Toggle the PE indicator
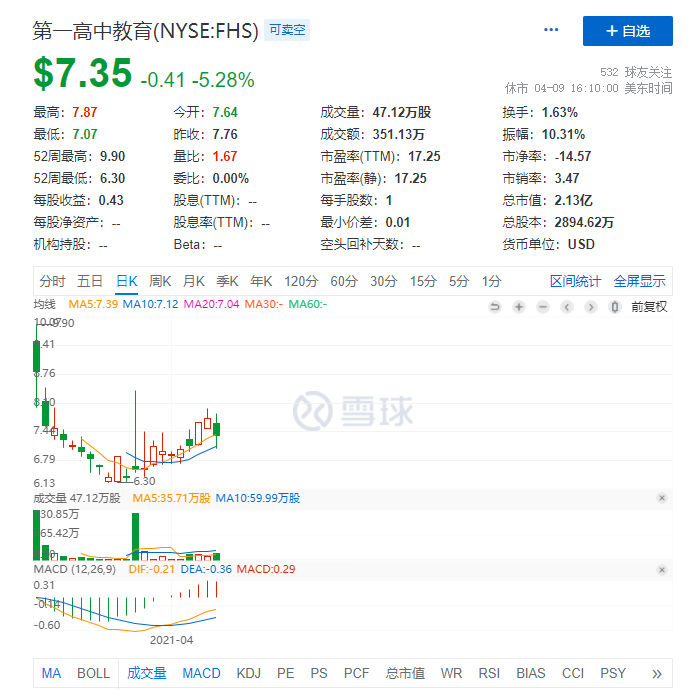This screenshot has height=698, width=692. (x=285, y=673)
